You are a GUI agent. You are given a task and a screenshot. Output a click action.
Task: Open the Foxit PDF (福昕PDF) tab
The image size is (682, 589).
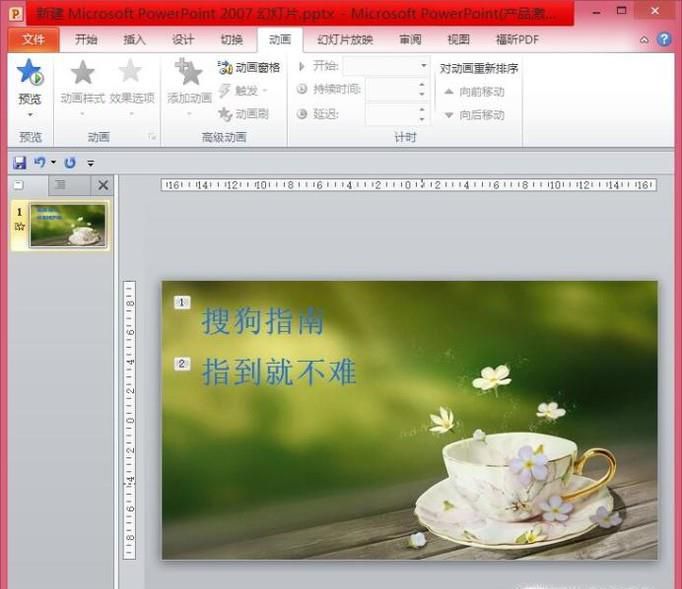517,40
